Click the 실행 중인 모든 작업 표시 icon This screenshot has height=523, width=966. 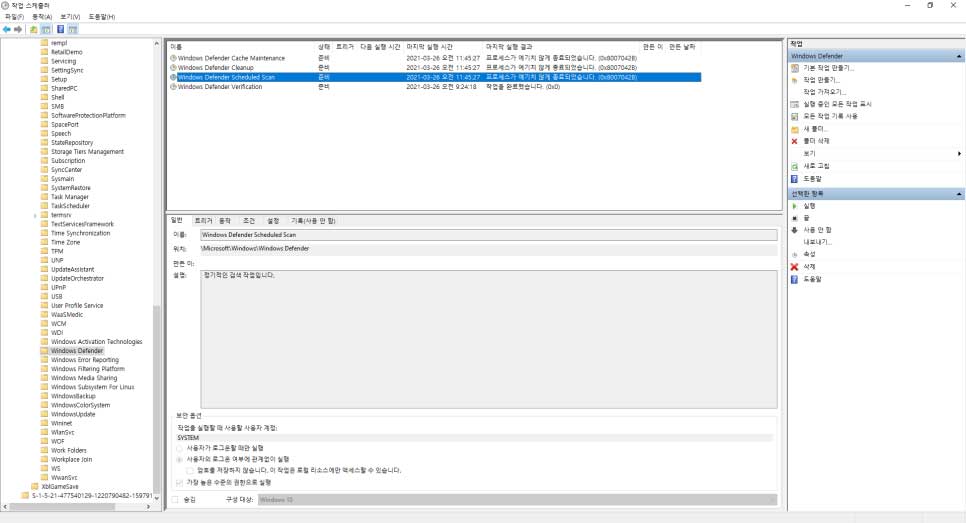795,104
